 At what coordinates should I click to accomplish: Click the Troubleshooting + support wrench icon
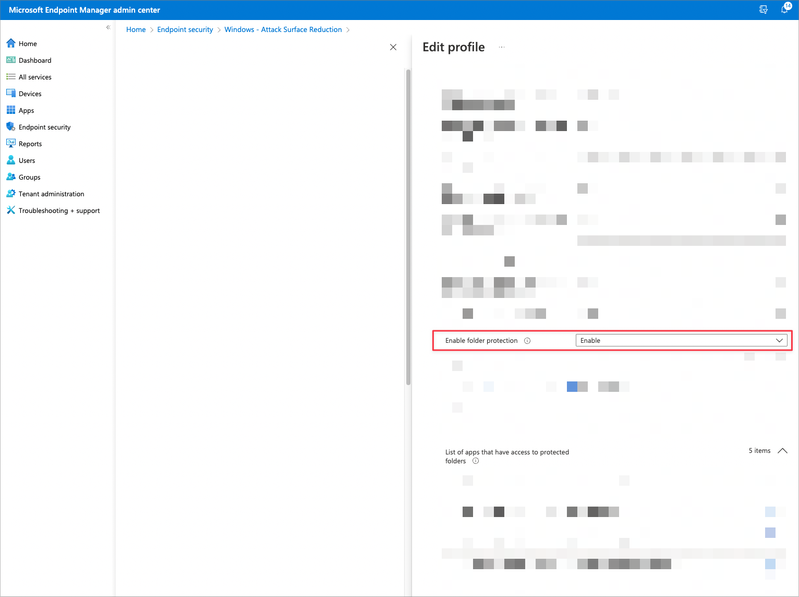(11, 210)
